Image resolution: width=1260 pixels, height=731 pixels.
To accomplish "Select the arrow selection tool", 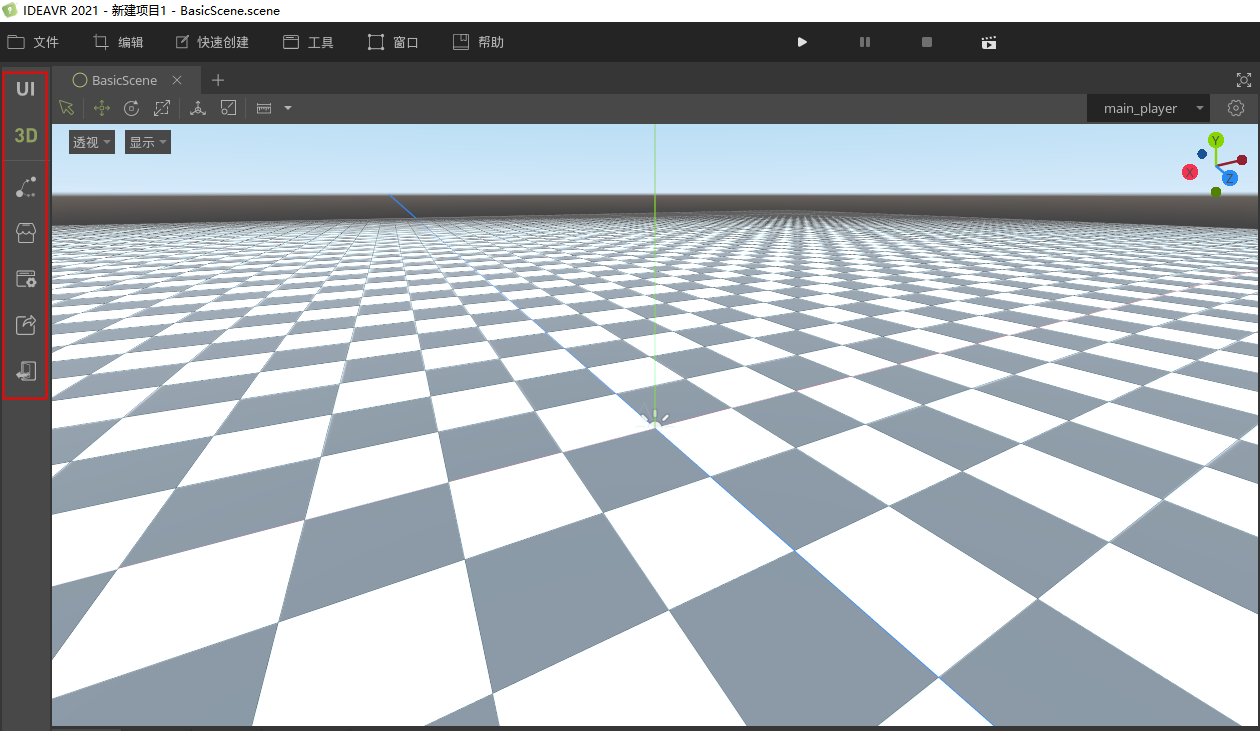I will pos(67,108).
